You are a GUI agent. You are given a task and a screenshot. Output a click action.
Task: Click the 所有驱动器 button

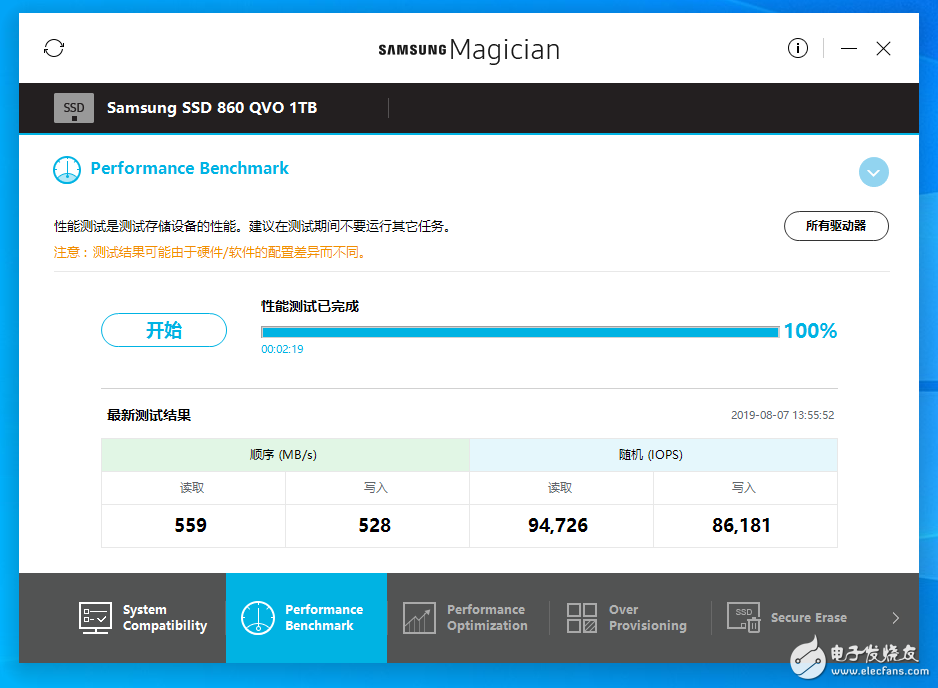coord(836,226)
